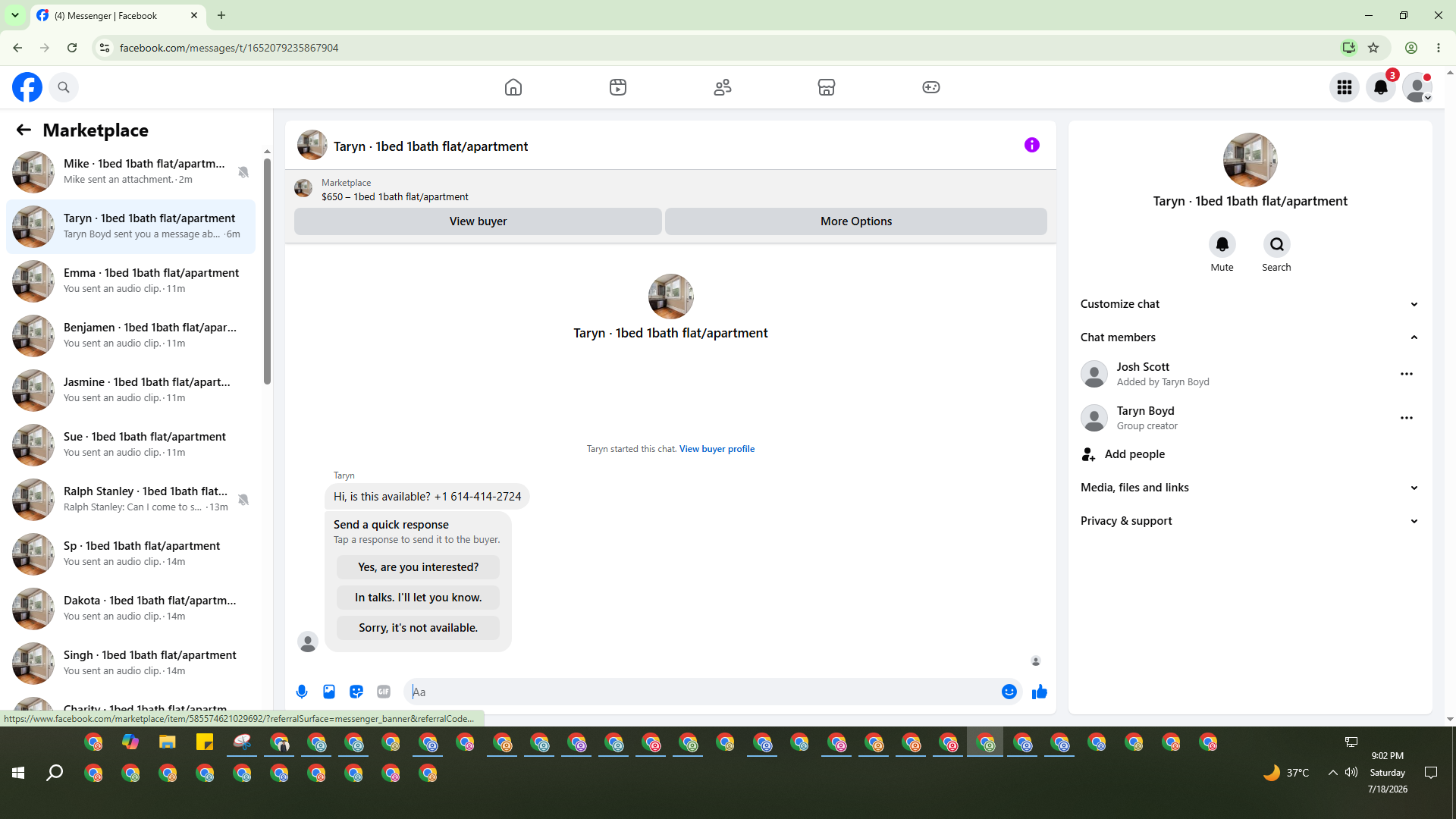
Task: Open Facebook search magnifier
Action: pos(64,87)
